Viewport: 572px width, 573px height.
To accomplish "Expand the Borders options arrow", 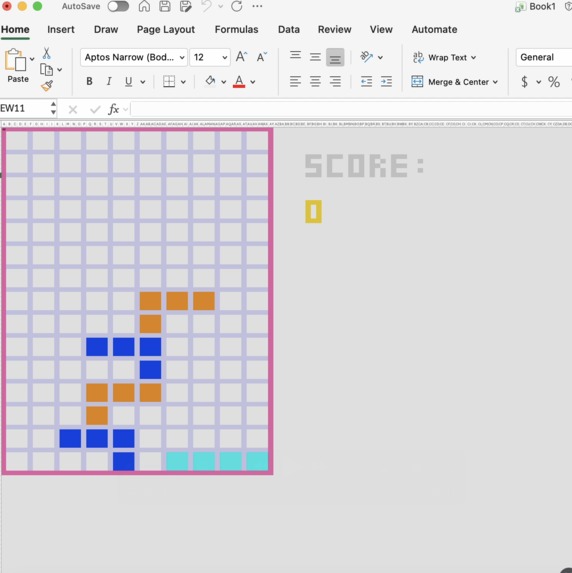I will (x=183, y=82).
